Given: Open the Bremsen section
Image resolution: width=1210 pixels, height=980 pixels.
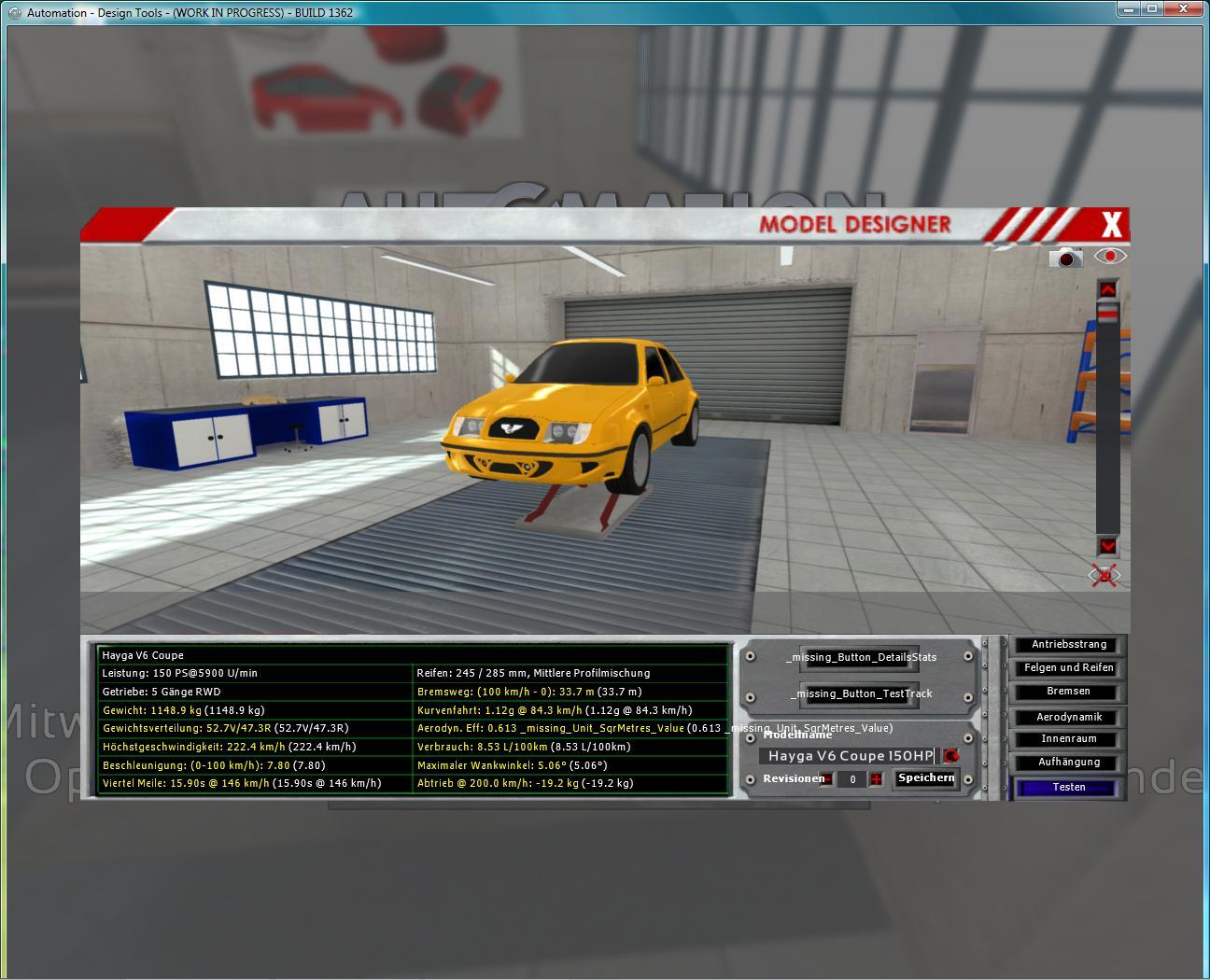Looking at the screenshot, I should coord(1069,692).
